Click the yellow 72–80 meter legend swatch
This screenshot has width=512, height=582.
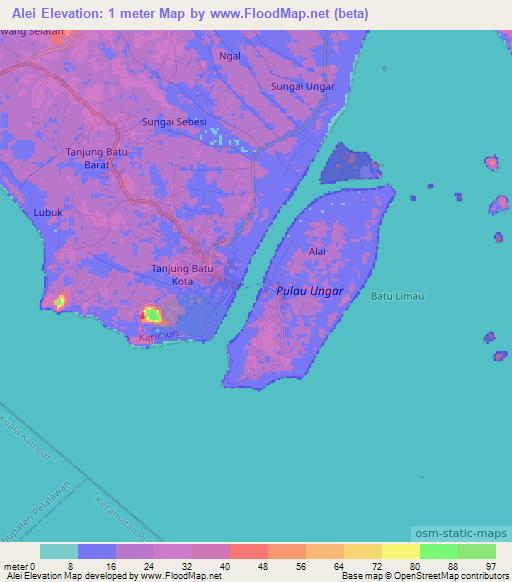click(x=401, y=551)
